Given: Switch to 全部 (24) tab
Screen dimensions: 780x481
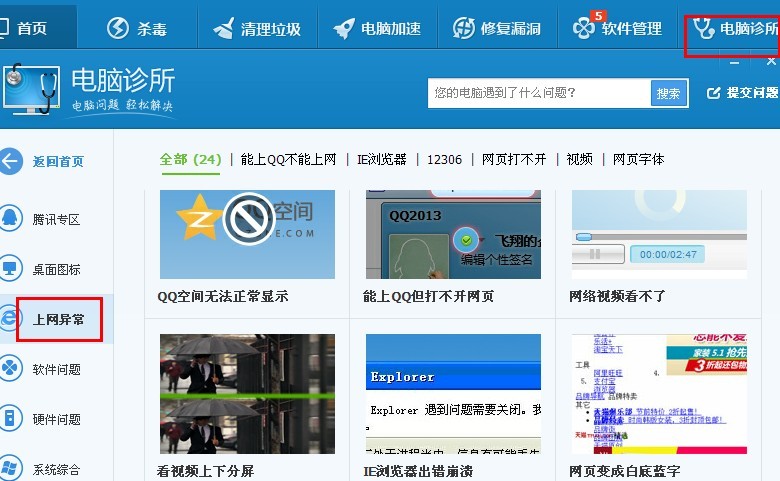Looking at the screenshot, I should pyautogui.click(x=191, y=160).
